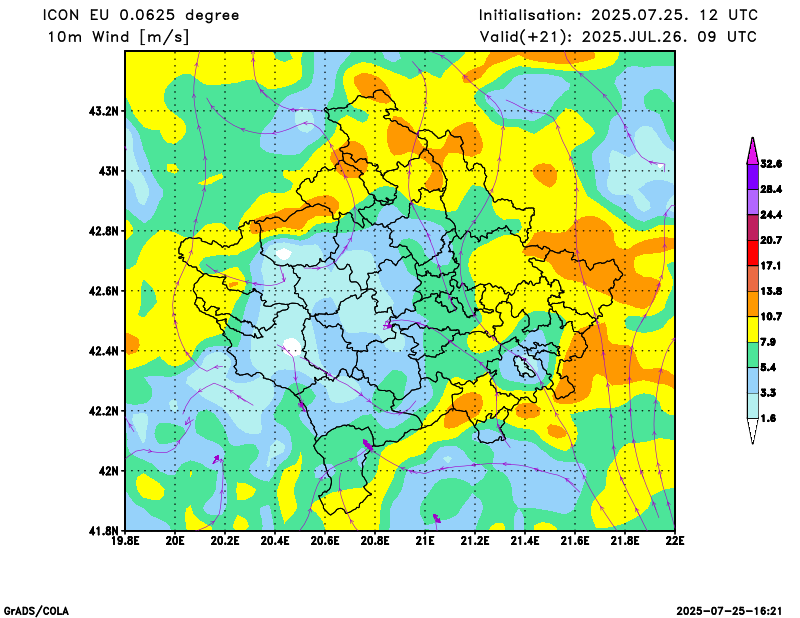Click the 43.2N latitude label
Image resolution: width=800 pixels, height=618 pixels.
(104, 111)
